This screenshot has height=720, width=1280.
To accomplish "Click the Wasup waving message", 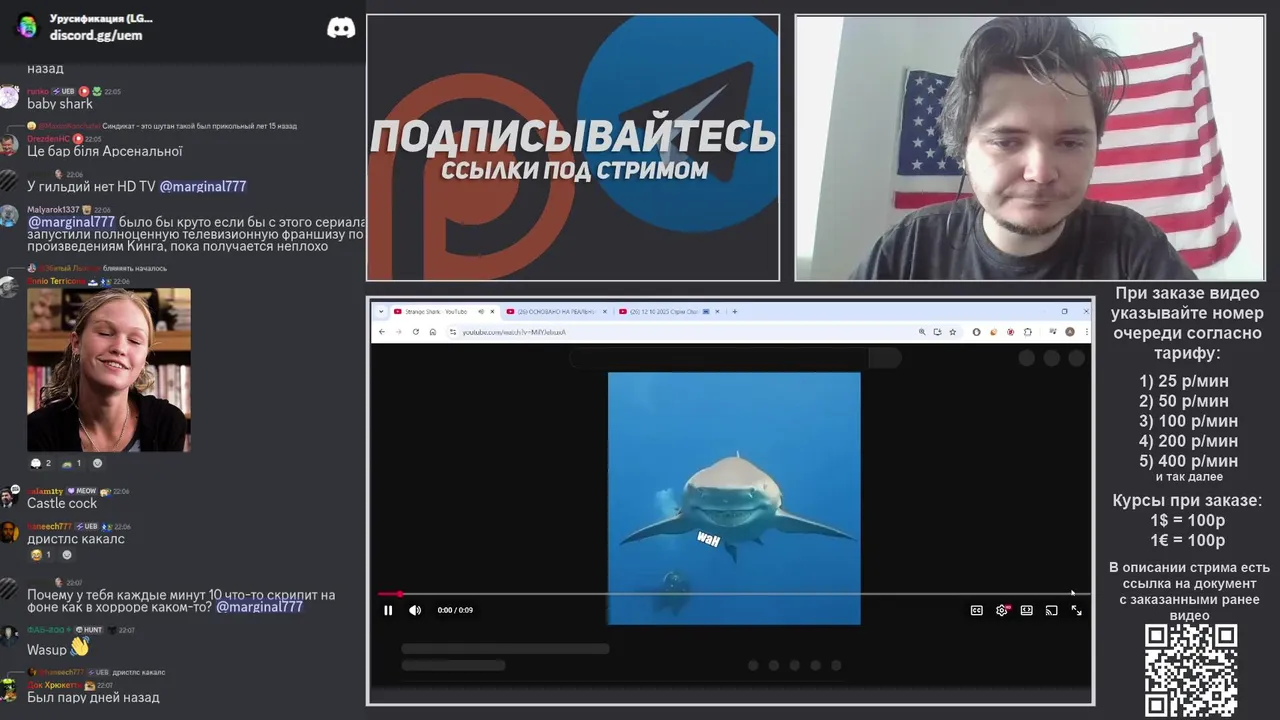I will pos(58,649).
